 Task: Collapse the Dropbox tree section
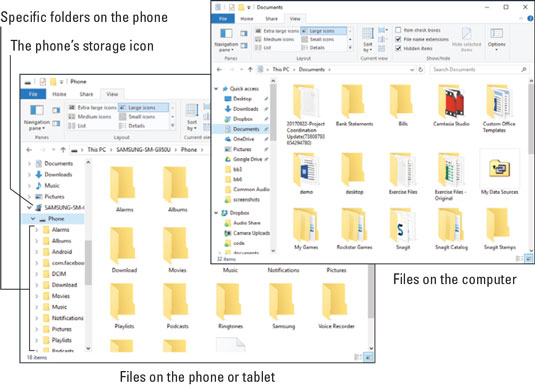[216, 213]
